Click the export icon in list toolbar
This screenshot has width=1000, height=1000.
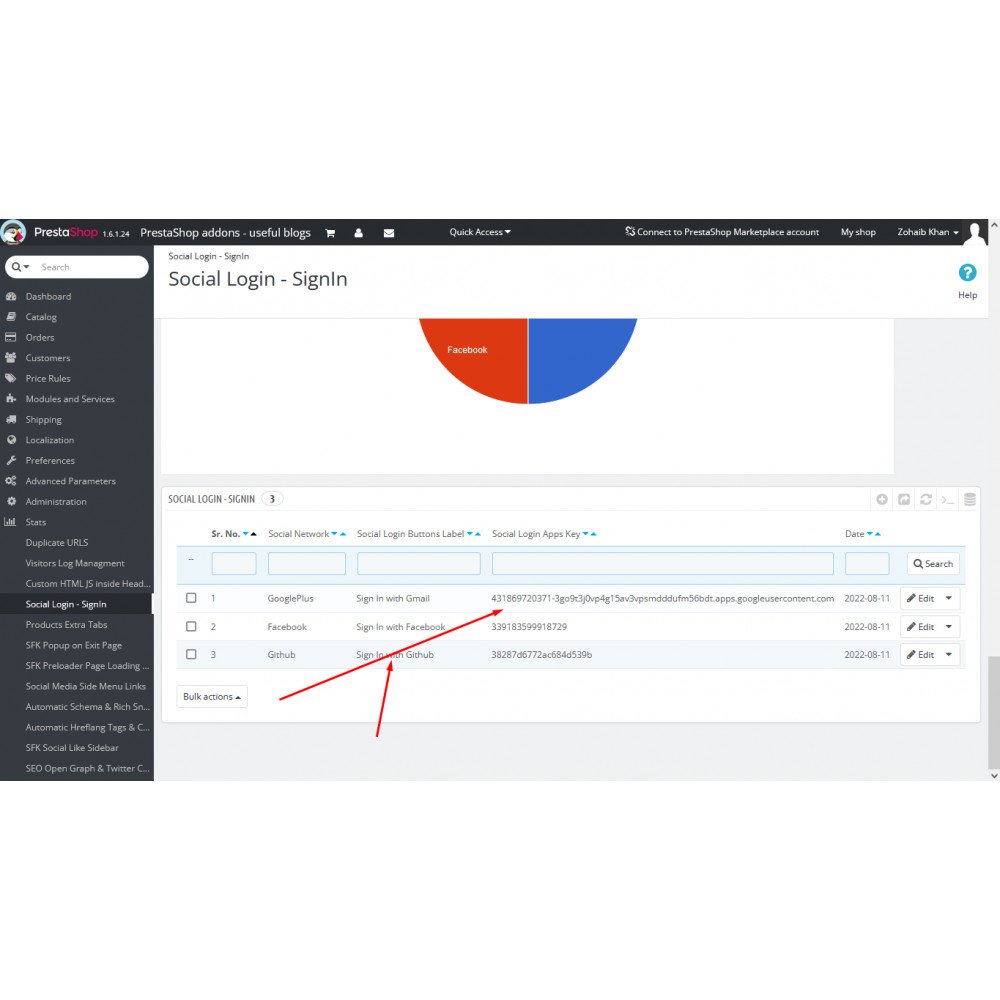pos(904,499)
